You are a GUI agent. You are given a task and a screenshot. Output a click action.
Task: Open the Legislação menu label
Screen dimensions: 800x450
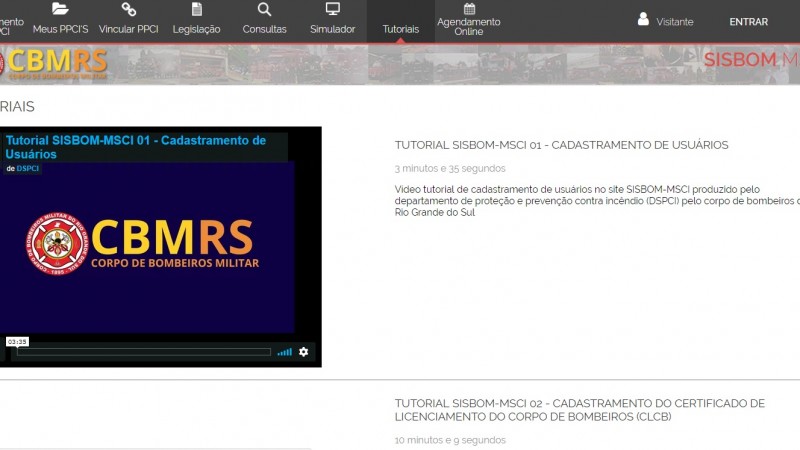196,30
